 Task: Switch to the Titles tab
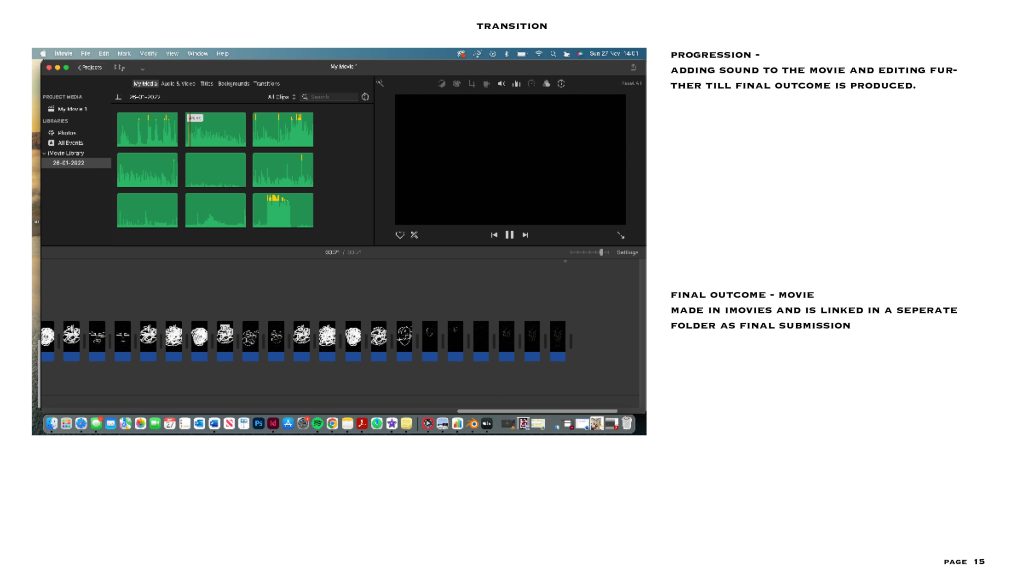(x=206, y=84)
